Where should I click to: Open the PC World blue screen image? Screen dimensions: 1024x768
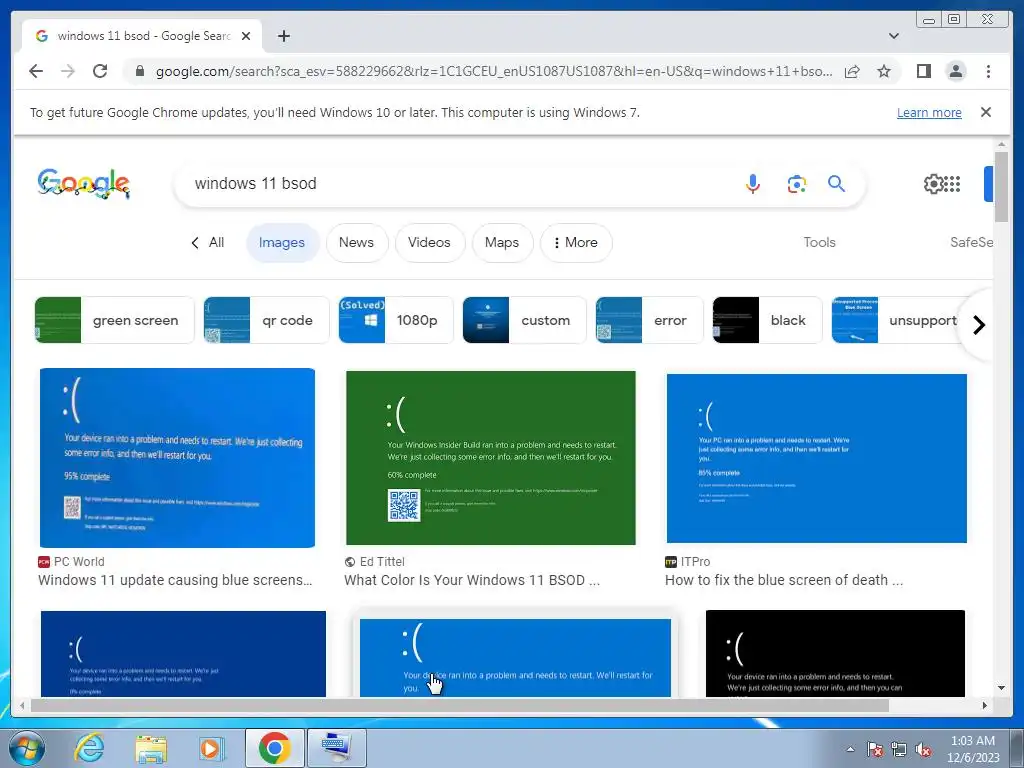point(177,458)
